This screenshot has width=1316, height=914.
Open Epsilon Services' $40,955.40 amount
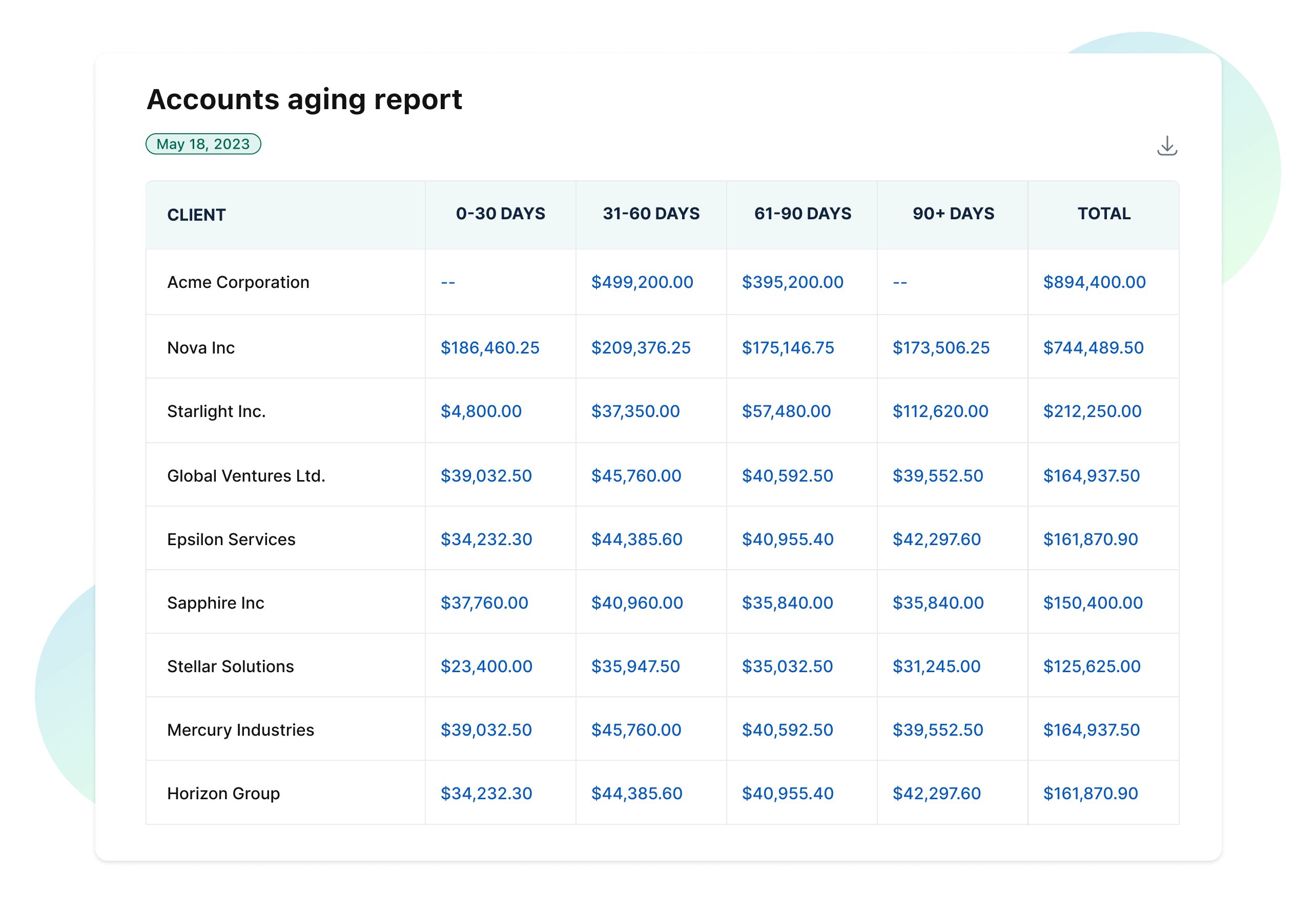(x=788, y=539)
